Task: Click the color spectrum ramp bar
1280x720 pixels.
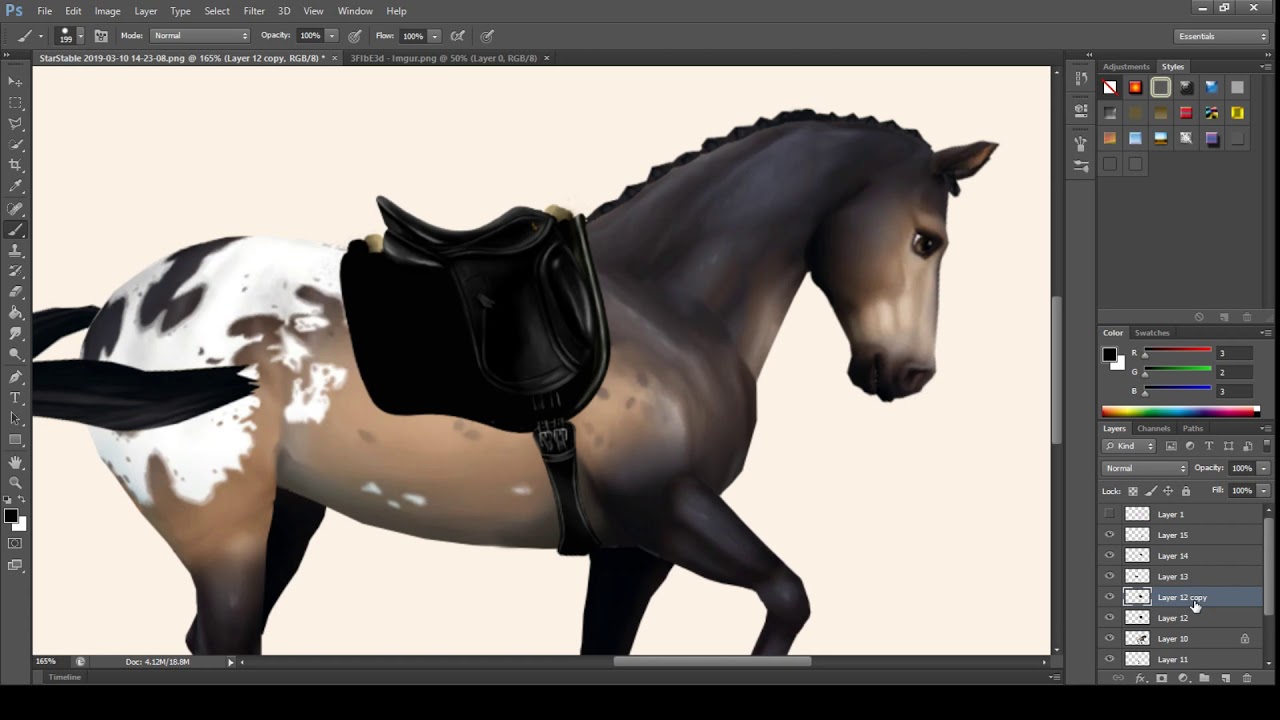Action: (x=1180, y=411)
